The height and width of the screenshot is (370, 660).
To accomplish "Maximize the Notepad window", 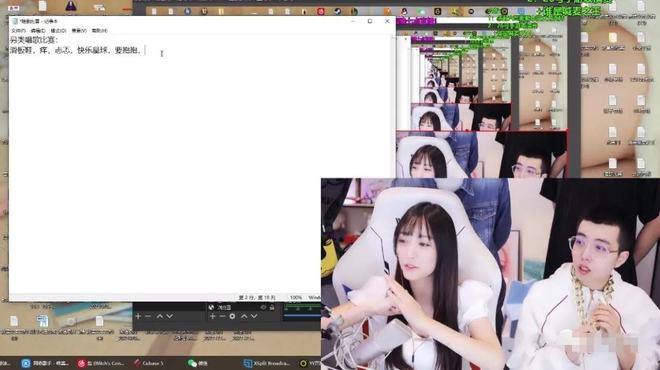I will pyautogui.click(x=370, y=21).
